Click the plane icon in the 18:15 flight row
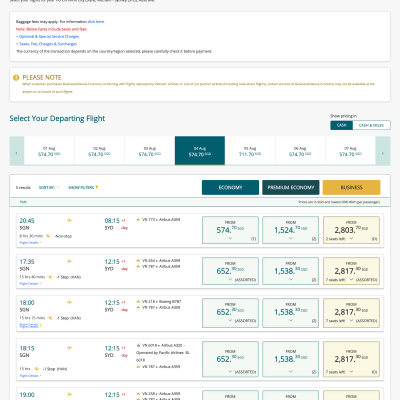This screenshot has width=400, height=400. coord(69,348)
